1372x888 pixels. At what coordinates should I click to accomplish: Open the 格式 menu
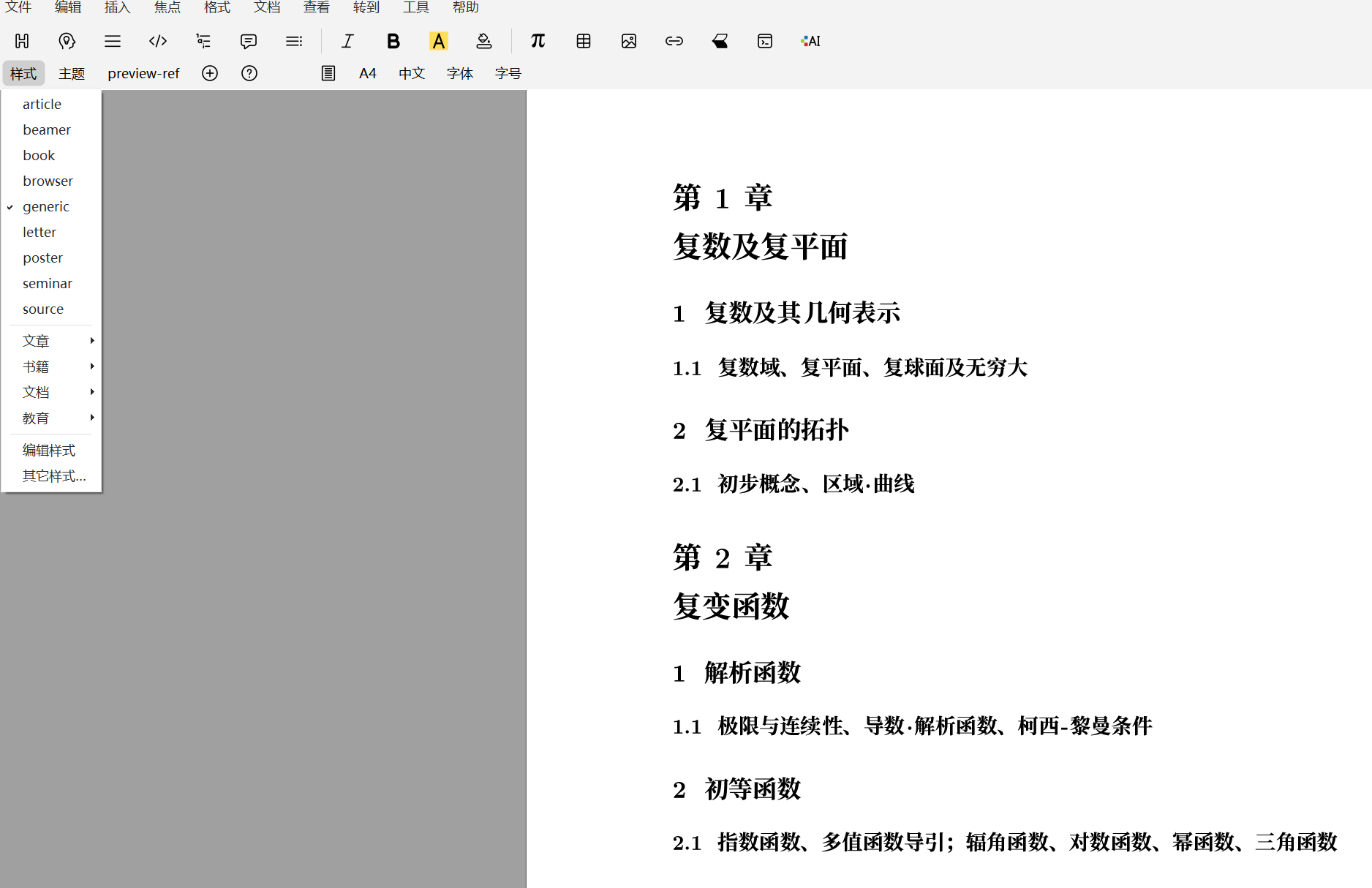pyautogui.click(x=216, y=7)
